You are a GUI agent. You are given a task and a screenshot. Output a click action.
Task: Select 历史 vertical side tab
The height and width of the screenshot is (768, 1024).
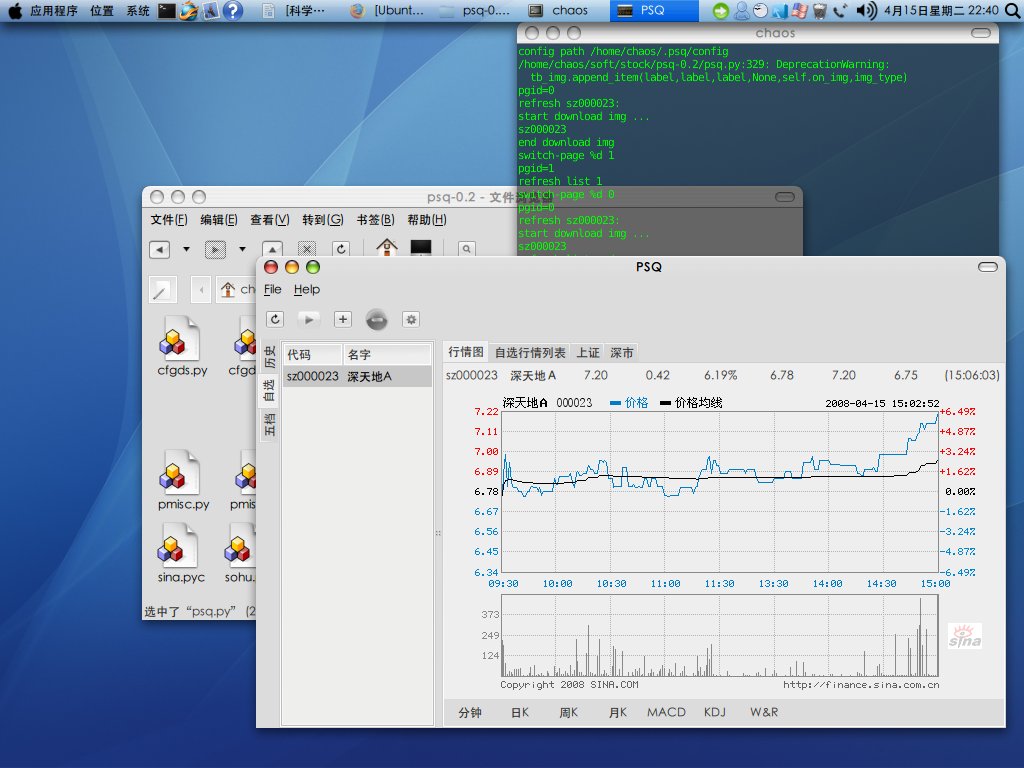pyautogui.click(x=269, y=357)
